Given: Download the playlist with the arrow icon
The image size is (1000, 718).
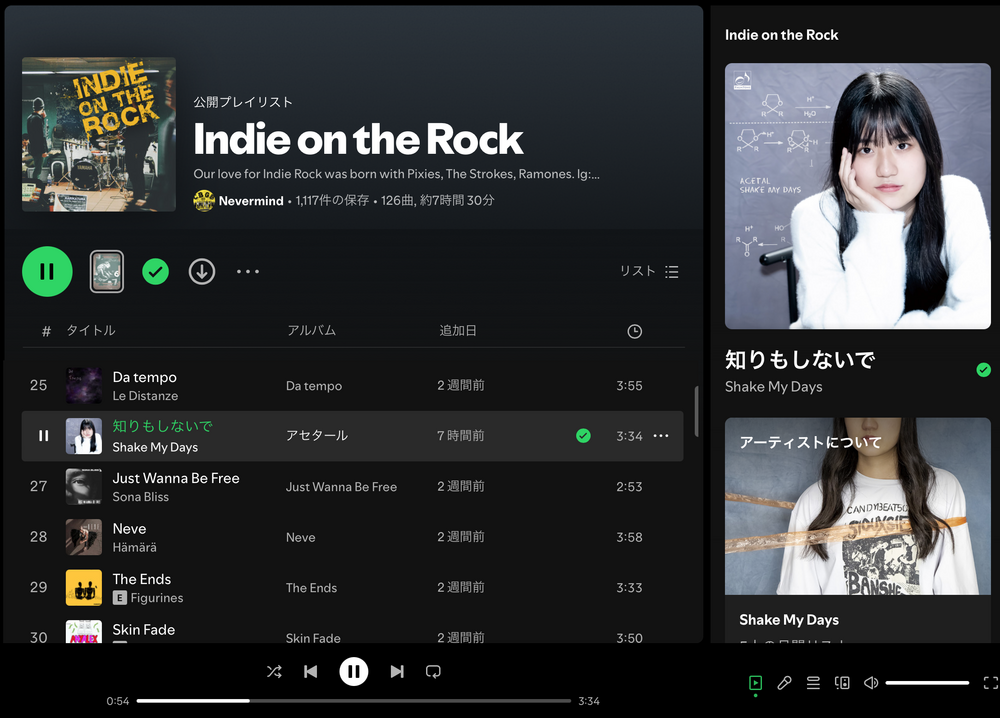Looking at the screenshot, I should pyautogui.click(x=202, y=272).
